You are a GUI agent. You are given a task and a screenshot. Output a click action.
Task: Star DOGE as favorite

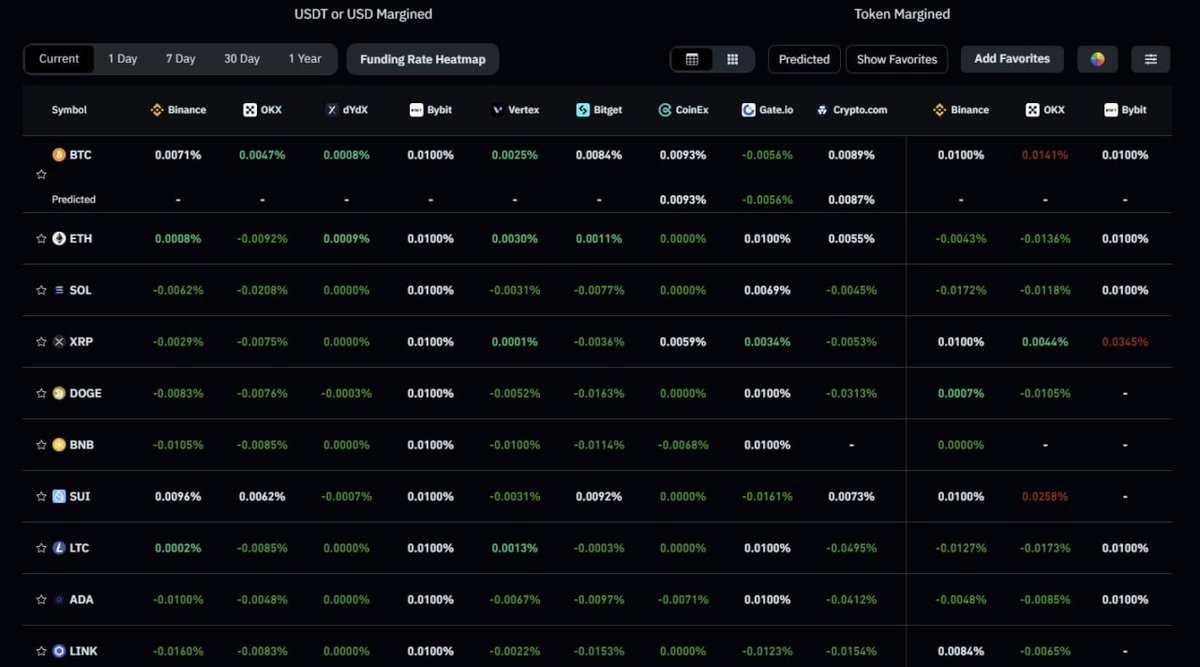pos(41,393)
